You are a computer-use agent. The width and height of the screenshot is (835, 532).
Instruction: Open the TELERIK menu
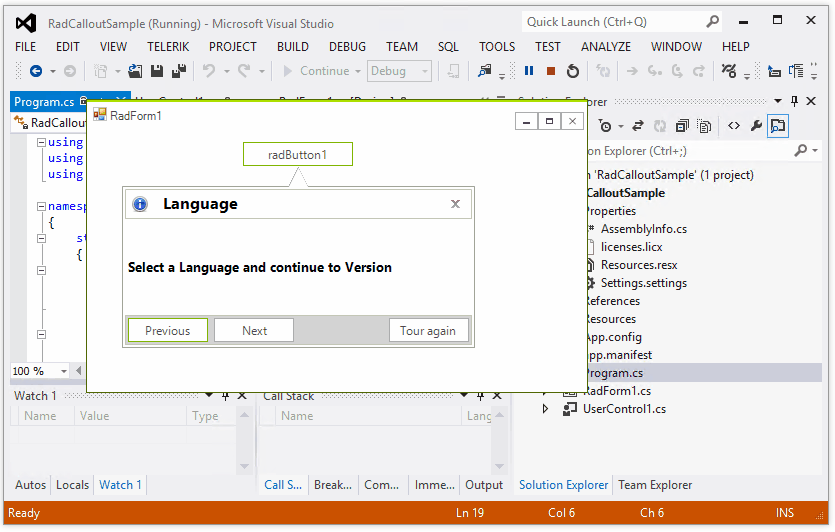(x=168, y=47)
